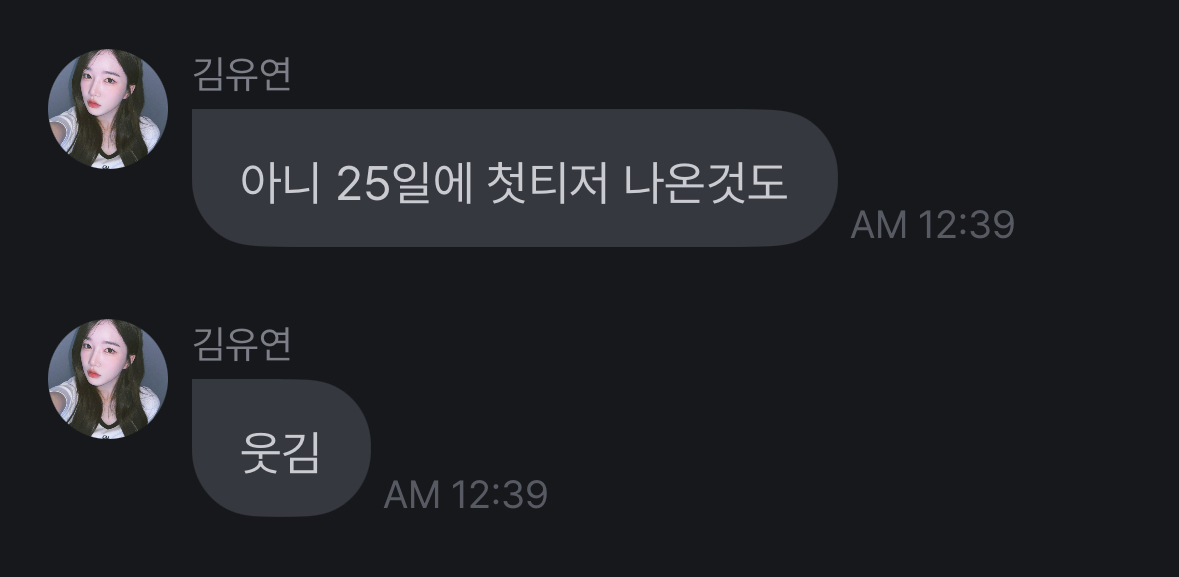Image resolution: width=1179 pixels, height=577 pixels.
Task: Click the sender name 김유연 above 웃김 bubble
Action: coord(242,344)
